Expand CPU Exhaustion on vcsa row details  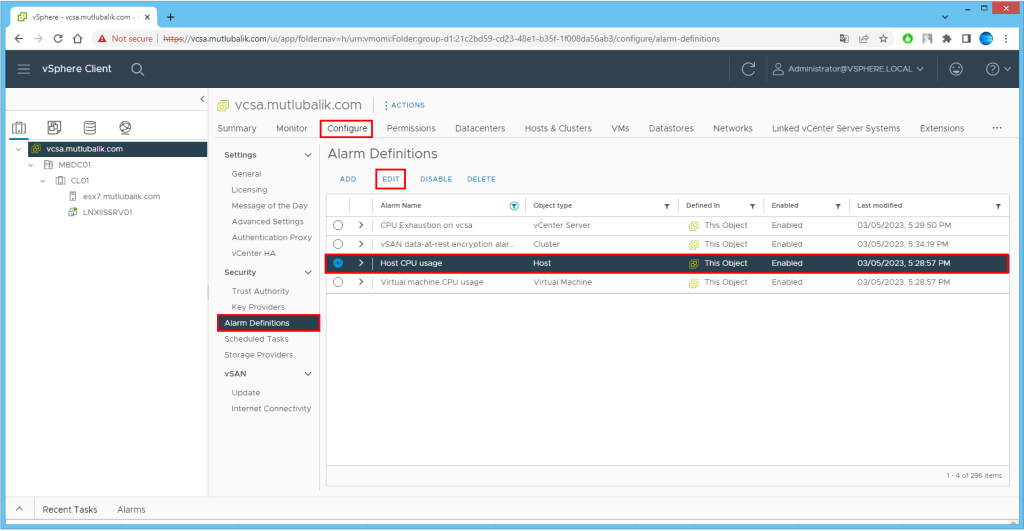pos(360,225)
